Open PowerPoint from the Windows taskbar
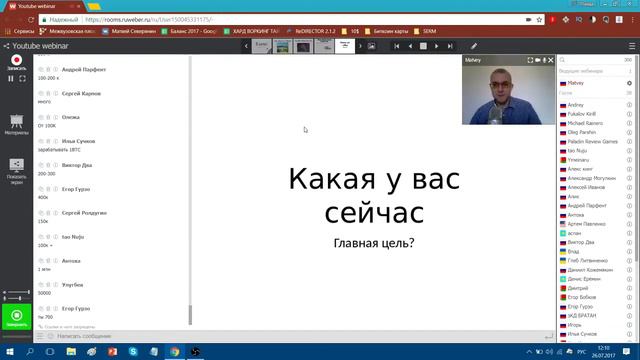This screenshot has width=640, height=360. point(112,351)
